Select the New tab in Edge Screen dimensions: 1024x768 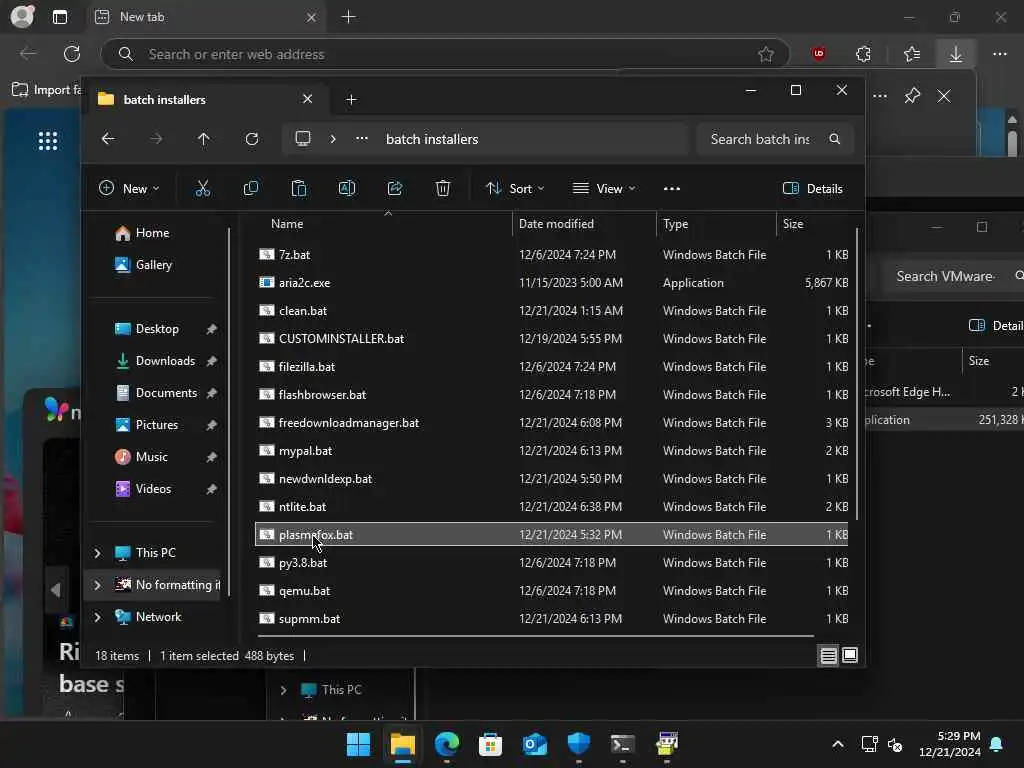point(206,17)
